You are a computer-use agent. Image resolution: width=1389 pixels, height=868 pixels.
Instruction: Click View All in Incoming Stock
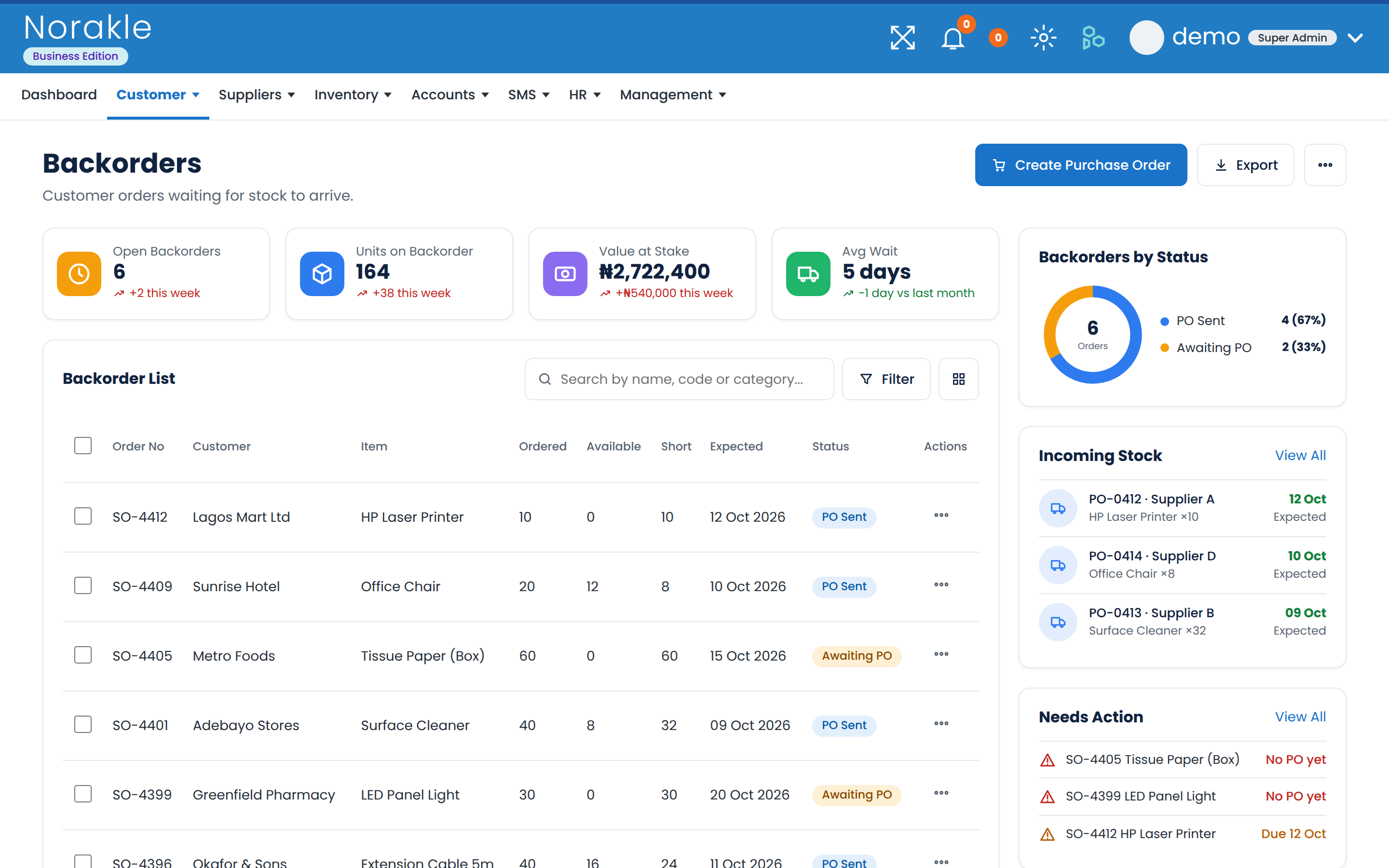(x=1300, y=455)
